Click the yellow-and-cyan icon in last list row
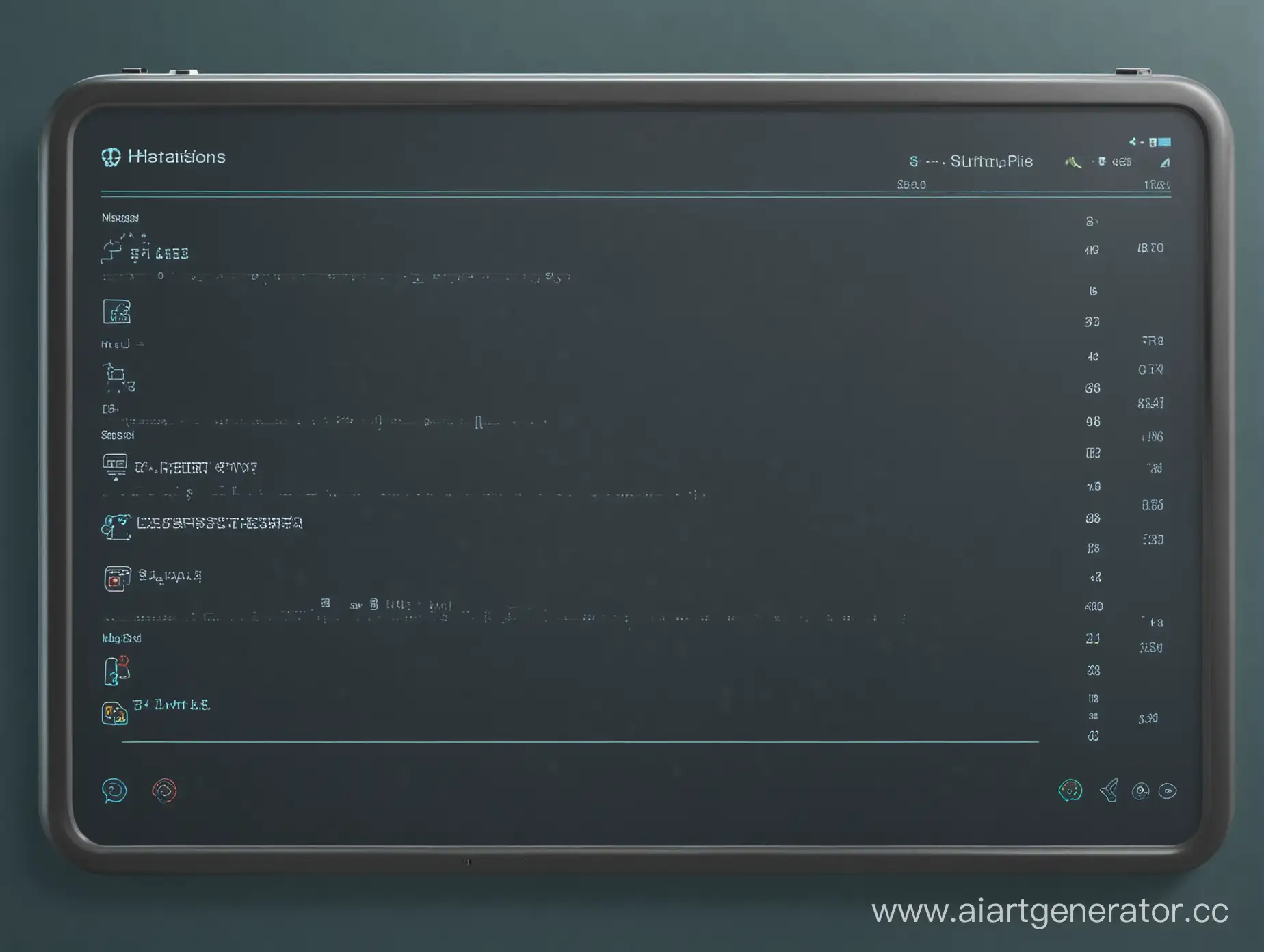Image resolution: width=1264 pixels, height=952 pixels. (115, 713)
